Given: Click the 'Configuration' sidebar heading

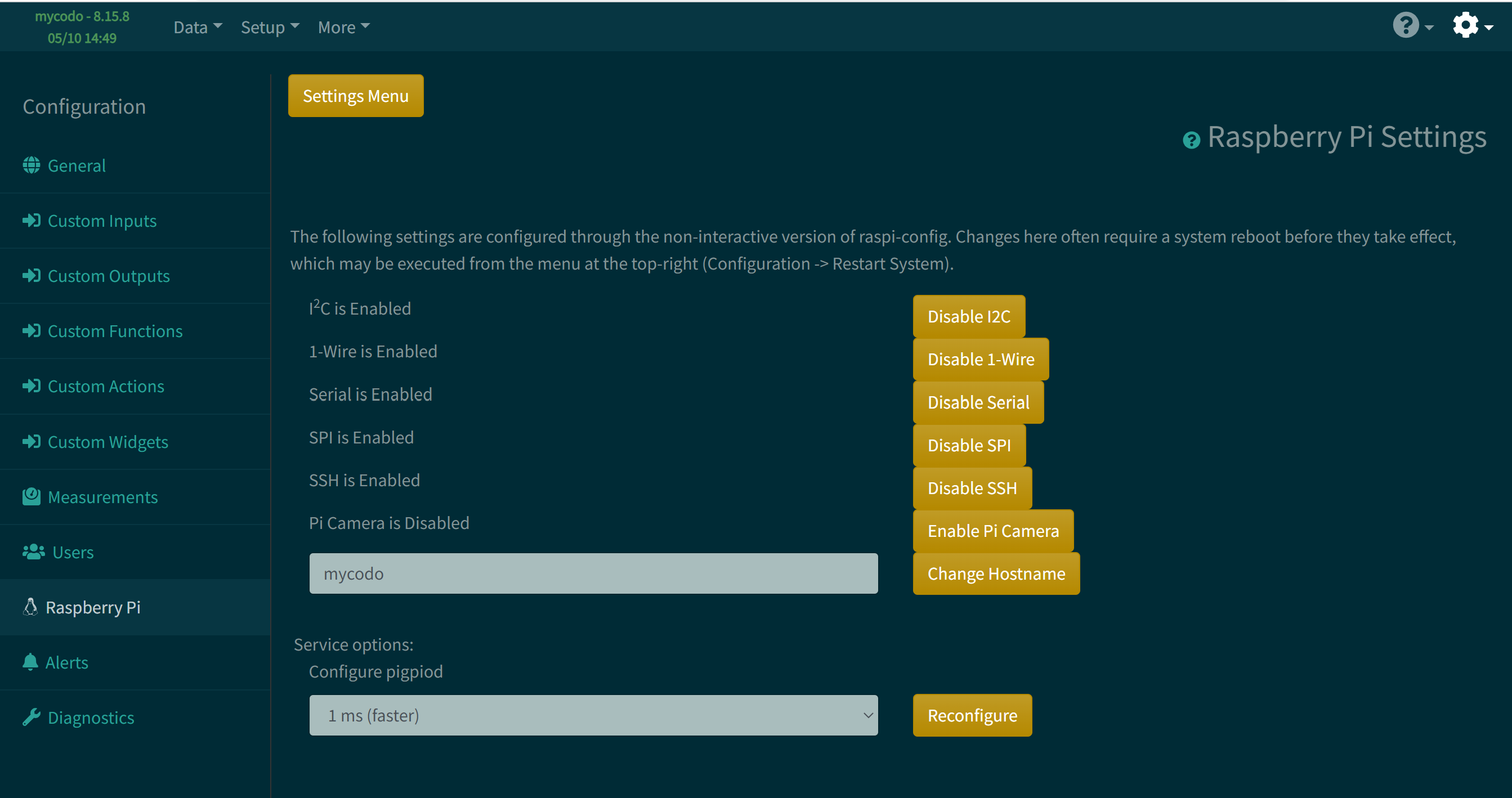Looking at the screenshot, I should 84,107.
